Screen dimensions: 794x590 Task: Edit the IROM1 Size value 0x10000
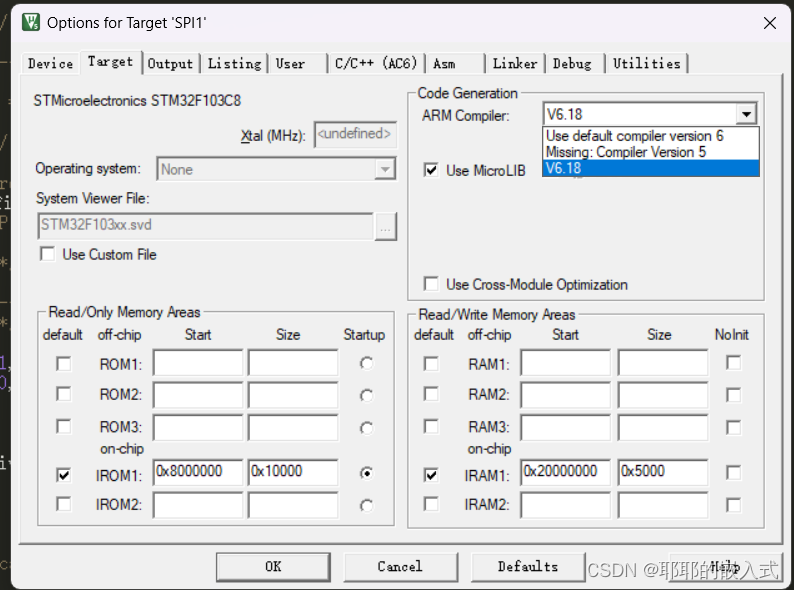(293, 473)
